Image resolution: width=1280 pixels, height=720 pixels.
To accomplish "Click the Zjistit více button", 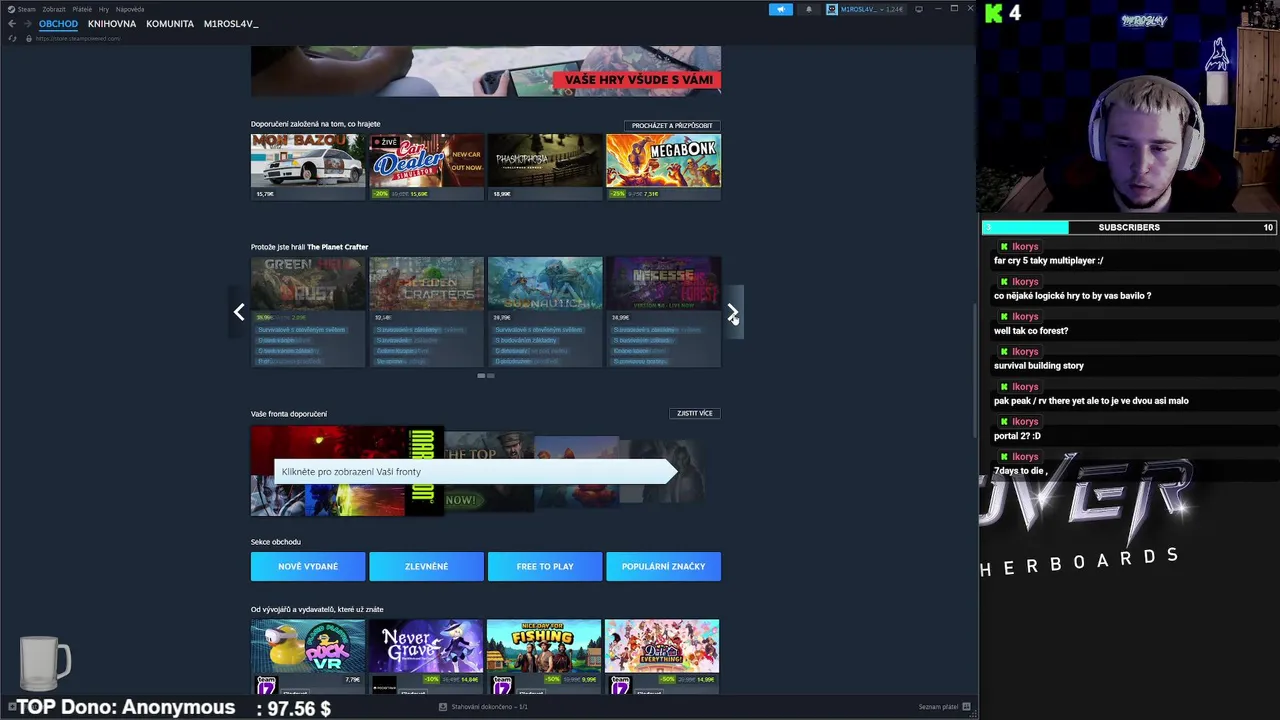I will (695, 413).
